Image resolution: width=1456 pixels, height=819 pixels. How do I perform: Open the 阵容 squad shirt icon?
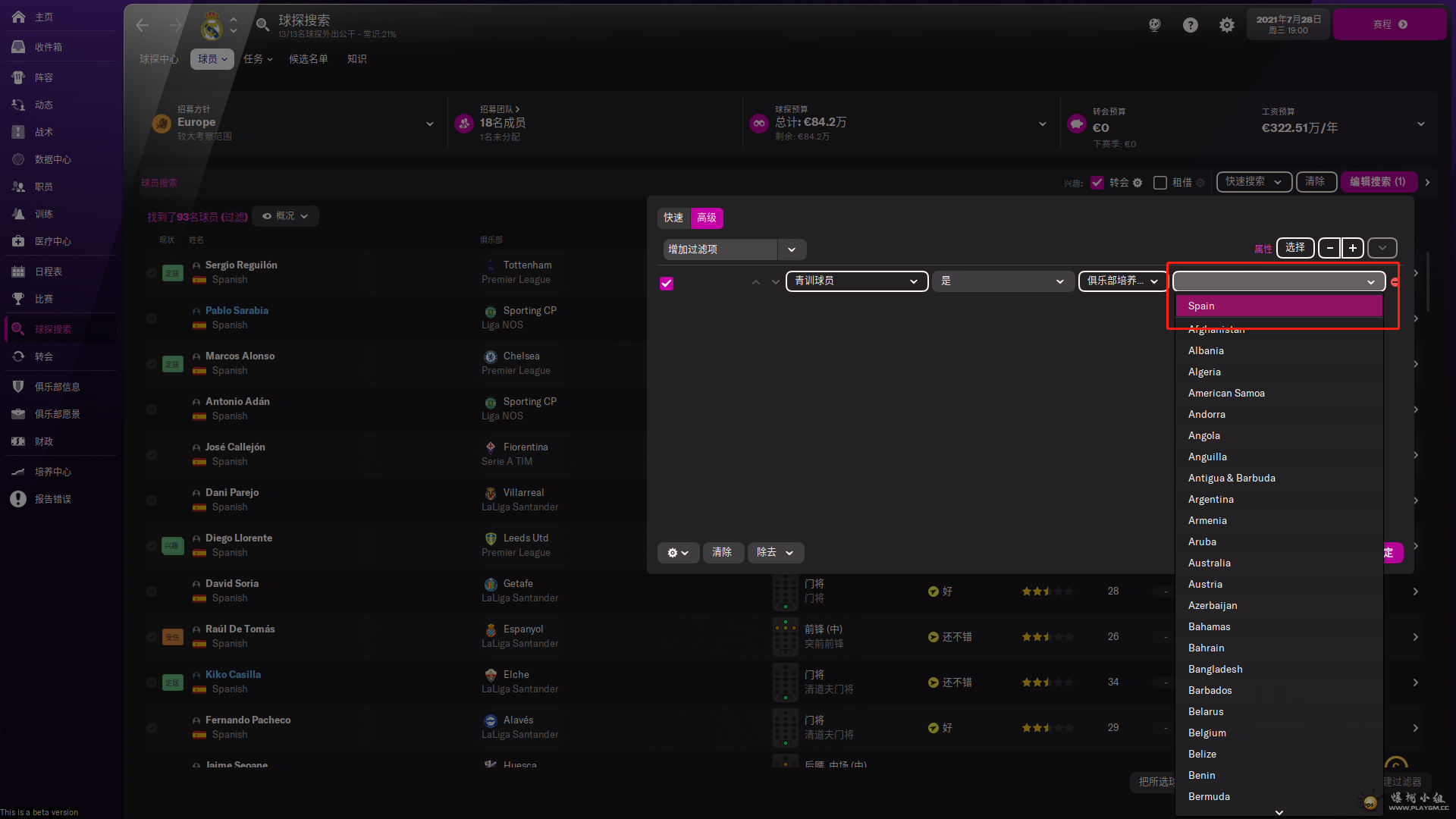tap(18, 77)
